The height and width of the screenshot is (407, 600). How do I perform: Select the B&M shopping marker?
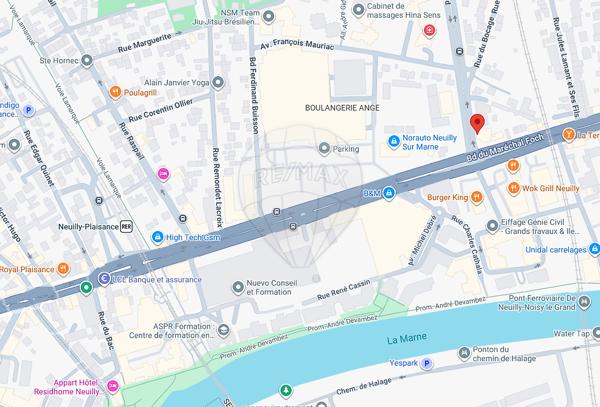point(389,193)
